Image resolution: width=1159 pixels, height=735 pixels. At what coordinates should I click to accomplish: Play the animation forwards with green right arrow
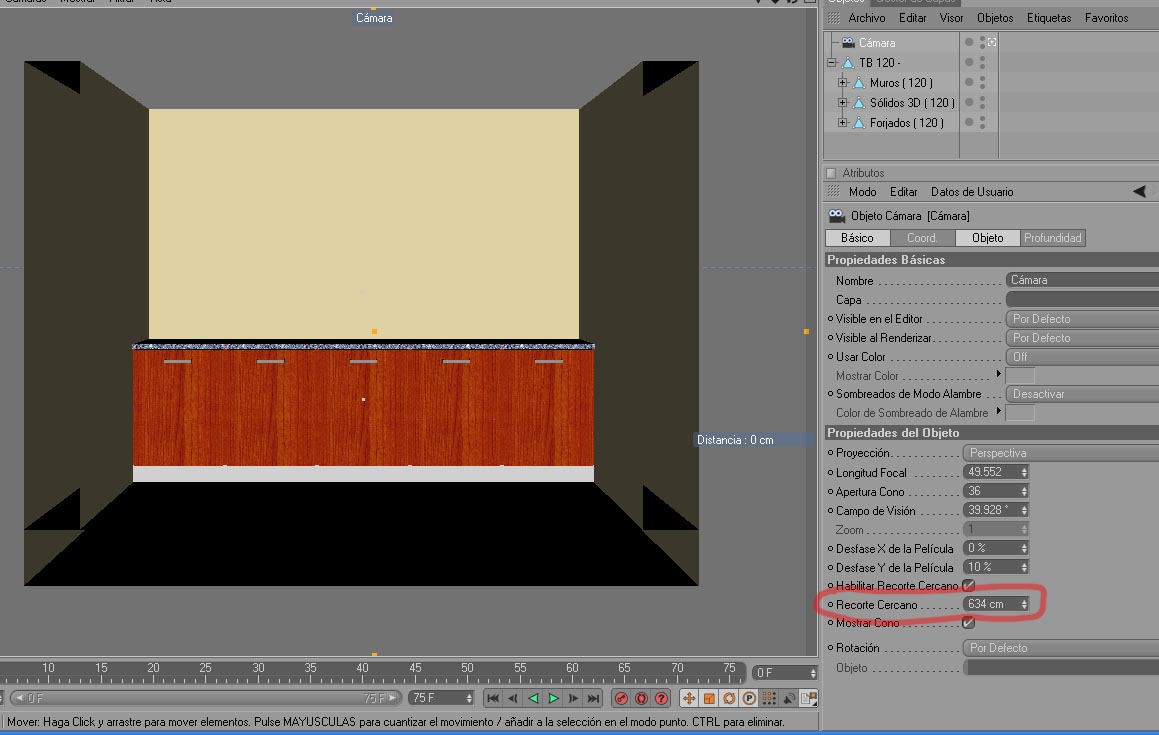point(553,698)
